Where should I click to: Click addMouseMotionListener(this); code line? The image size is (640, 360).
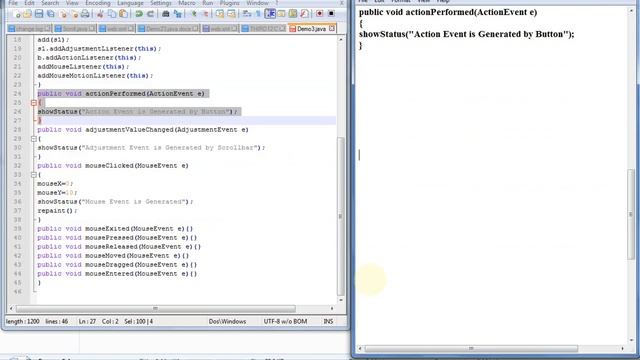click(95, 76)
